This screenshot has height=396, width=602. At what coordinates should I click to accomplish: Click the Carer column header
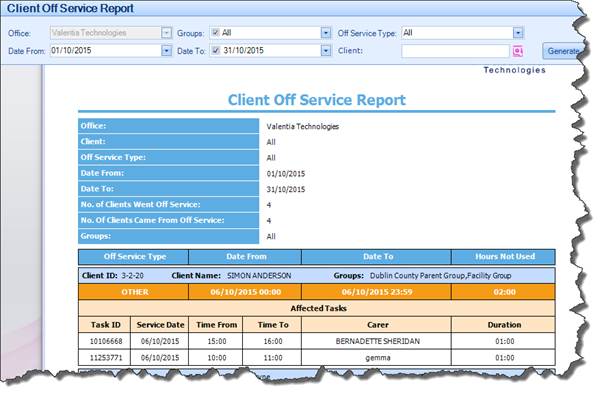(377, 325)
